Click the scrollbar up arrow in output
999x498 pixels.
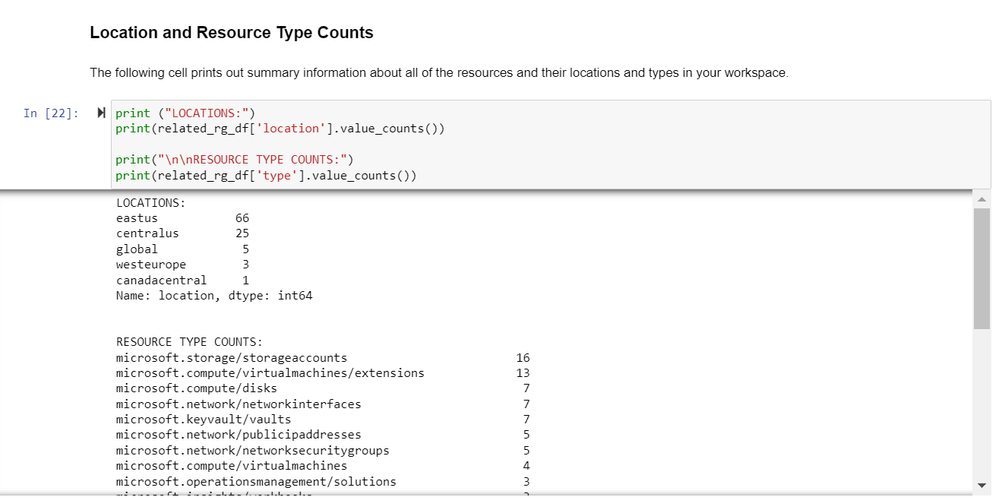(981, 199)
